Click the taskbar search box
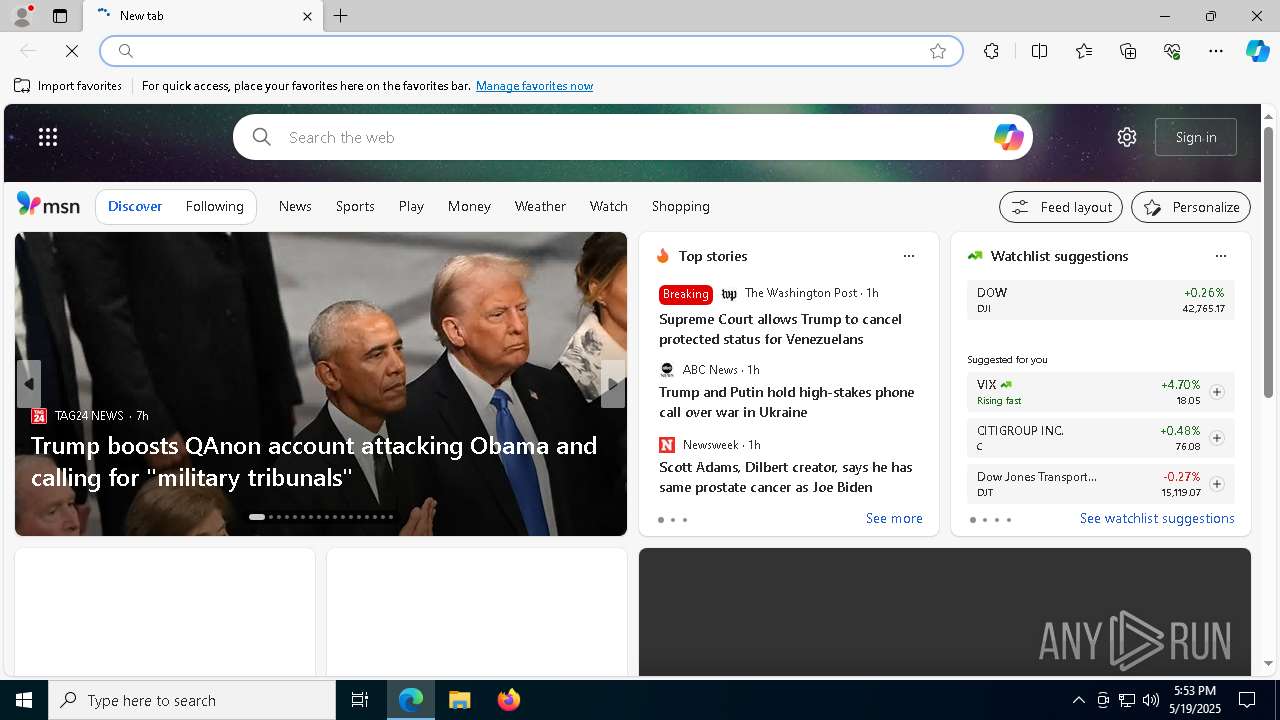The height and width of the screenshot is (720, 1280). 192,700
